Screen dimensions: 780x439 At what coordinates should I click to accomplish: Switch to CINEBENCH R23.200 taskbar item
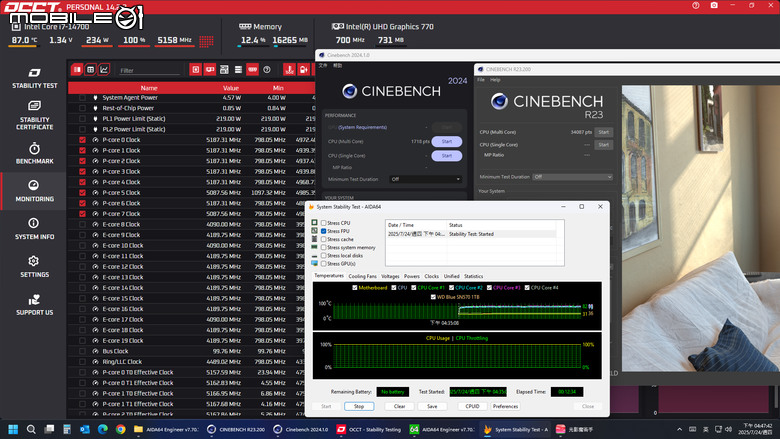click(236, 429)
